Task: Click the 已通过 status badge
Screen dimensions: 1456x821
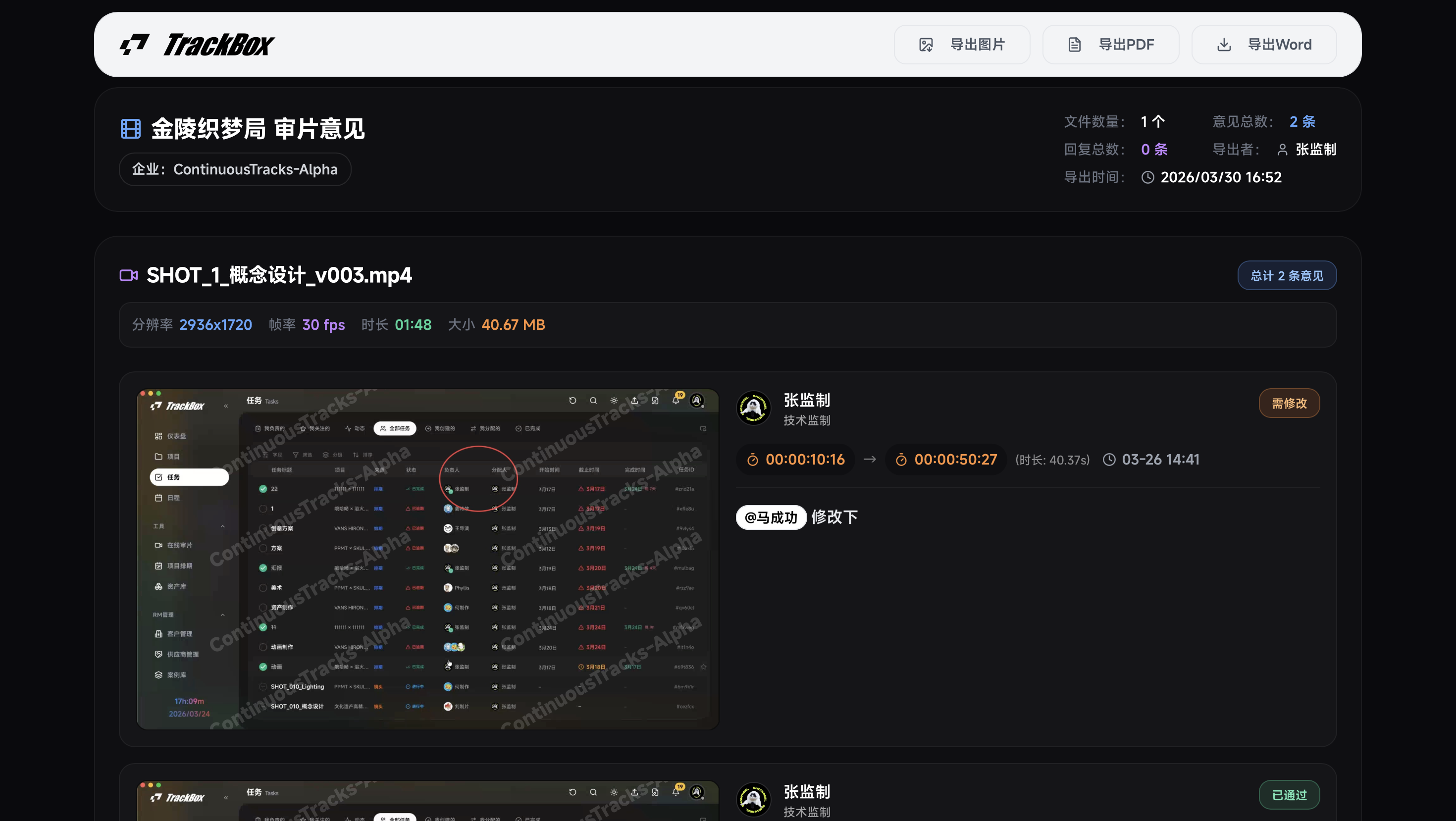Action: click(x=1289, y=794)
